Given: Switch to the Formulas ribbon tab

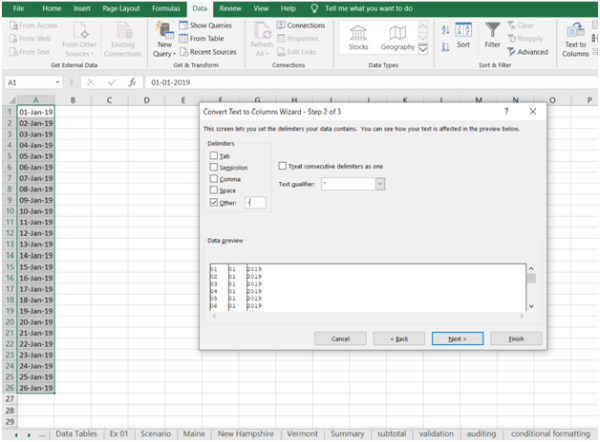Looking at the screenshot, I should pyautogui.click(x=166, y=8).
